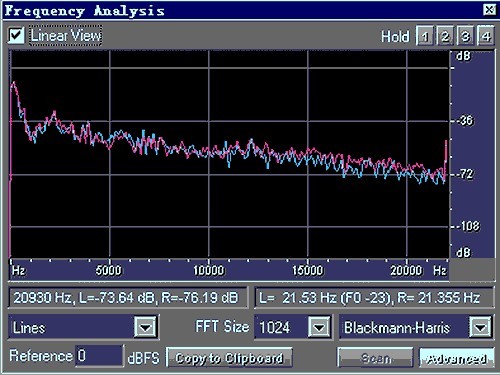
Task: Select Hold button 4
Action: tap(486, 36)
